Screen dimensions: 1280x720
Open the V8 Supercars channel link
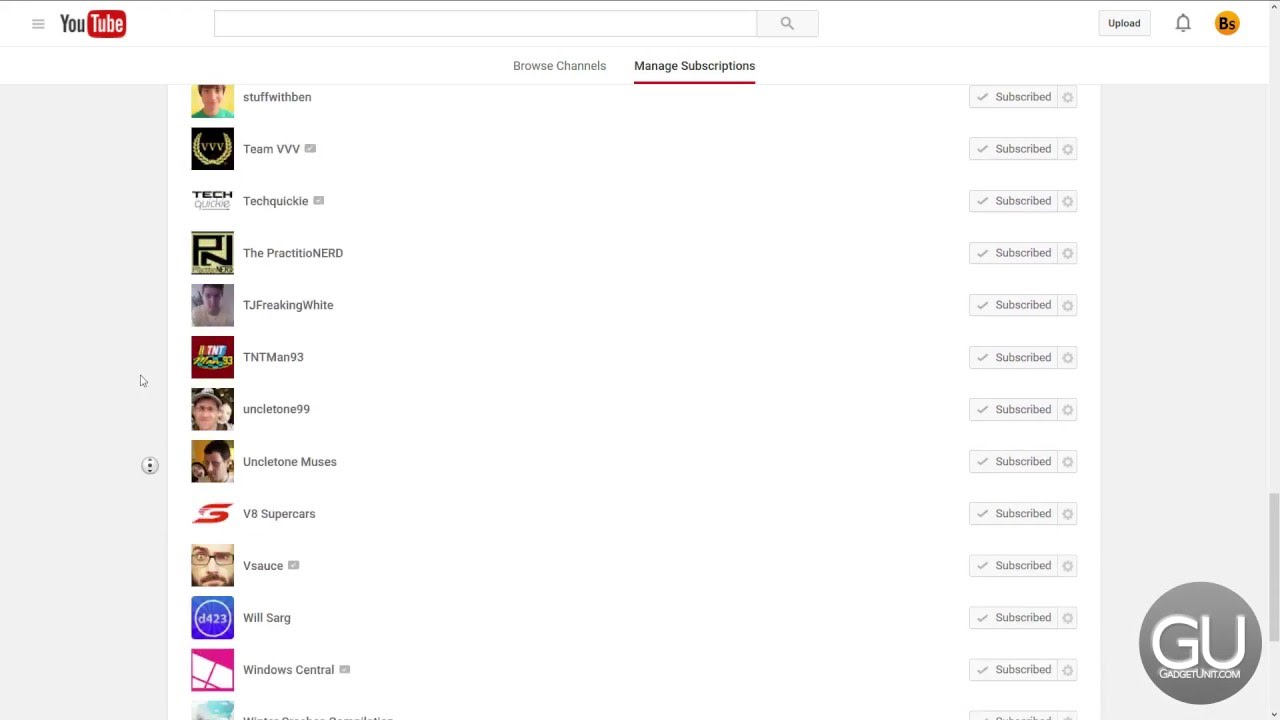click(x=279, y=514)
